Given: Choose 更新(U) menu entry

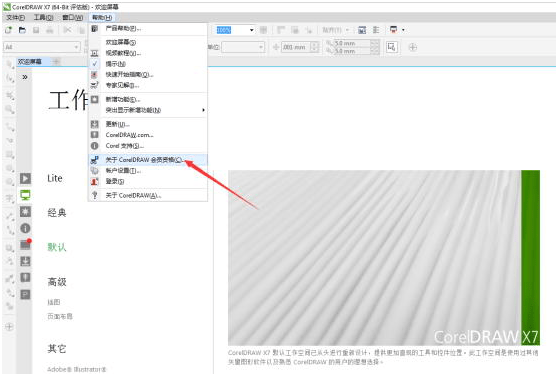Looking at the screenshot, I should 117,124.
